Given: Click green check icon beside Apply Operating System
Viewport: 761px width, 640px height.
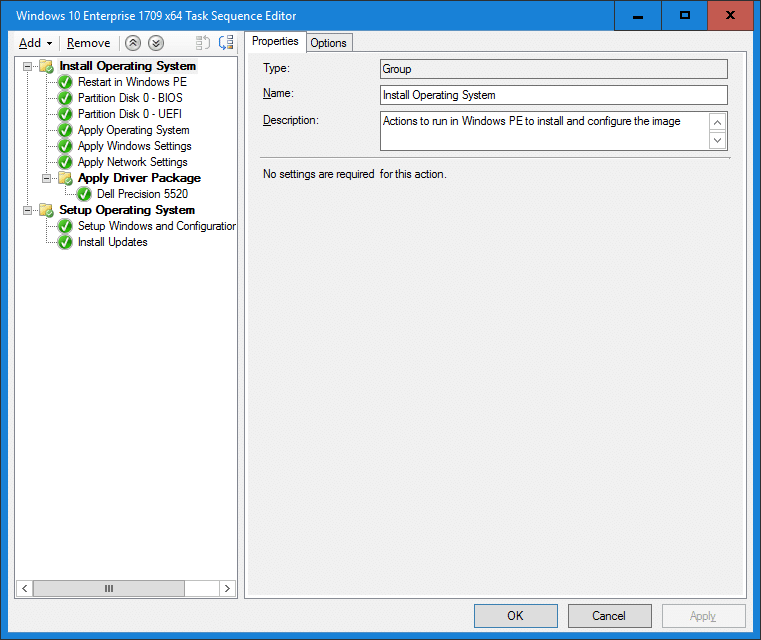Looking at the screenshot, I should (x=65, y=130).
